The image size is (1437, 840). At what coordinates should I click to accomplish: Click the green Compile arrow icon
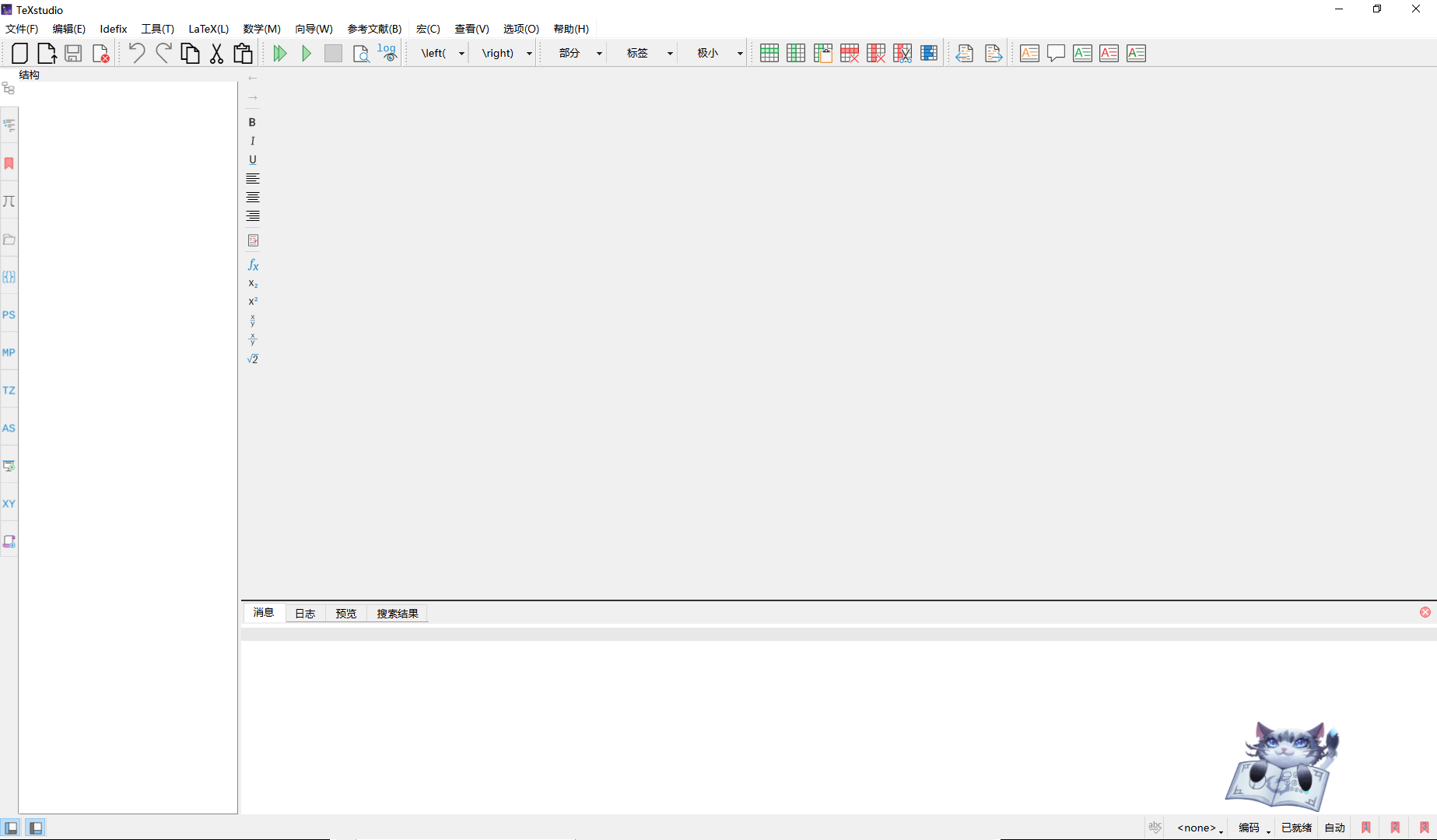[x=307, y=53]
